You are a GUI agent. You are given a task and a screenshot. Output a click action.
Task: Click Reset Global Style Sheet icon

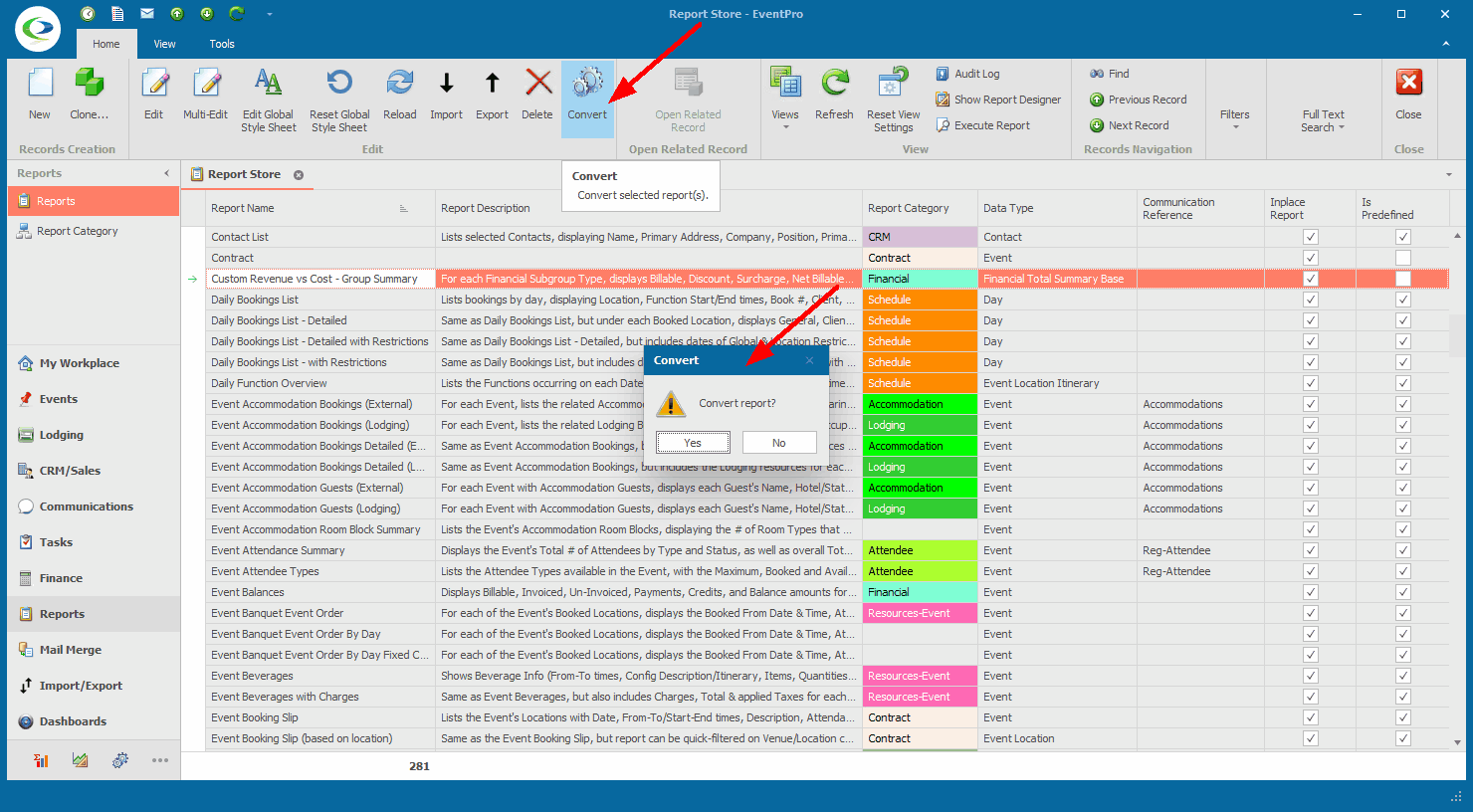pos(339,83)
